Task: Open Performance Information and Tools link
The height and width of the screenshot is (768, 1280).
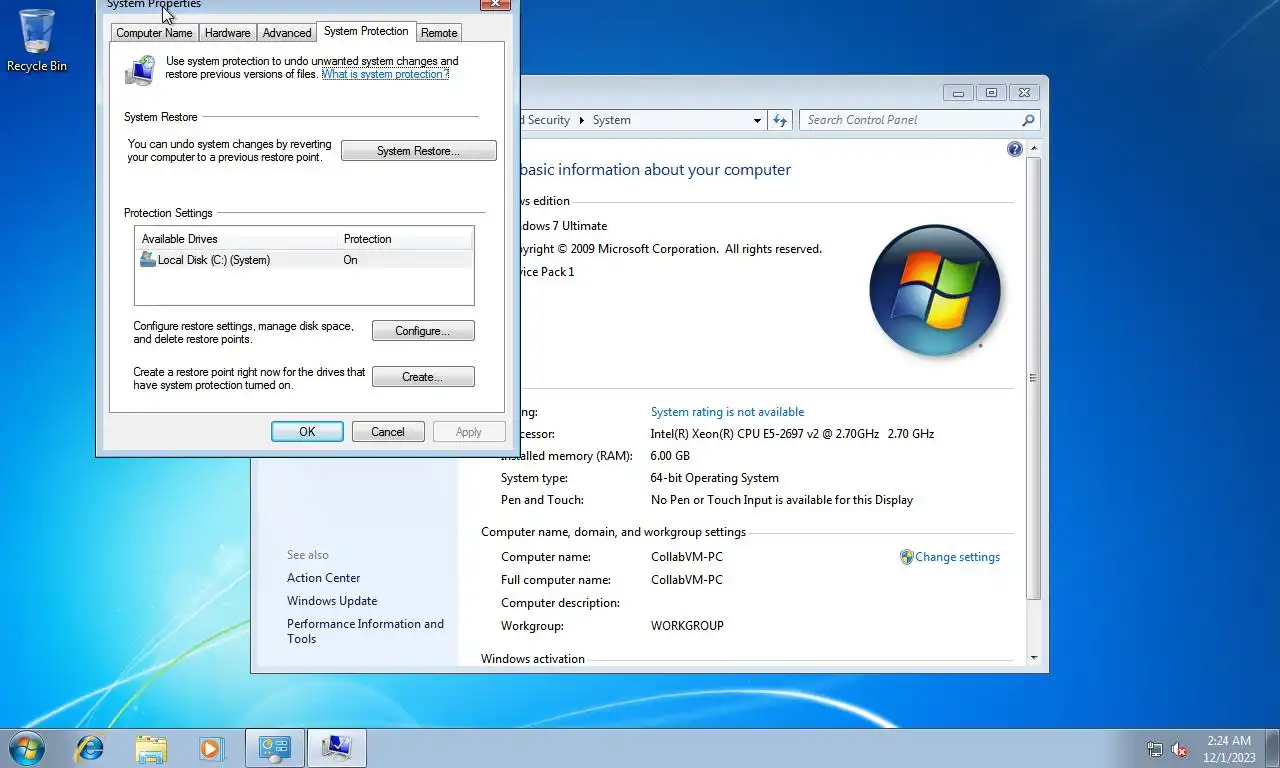Action: pyautogui.click(x=365, y=631)
